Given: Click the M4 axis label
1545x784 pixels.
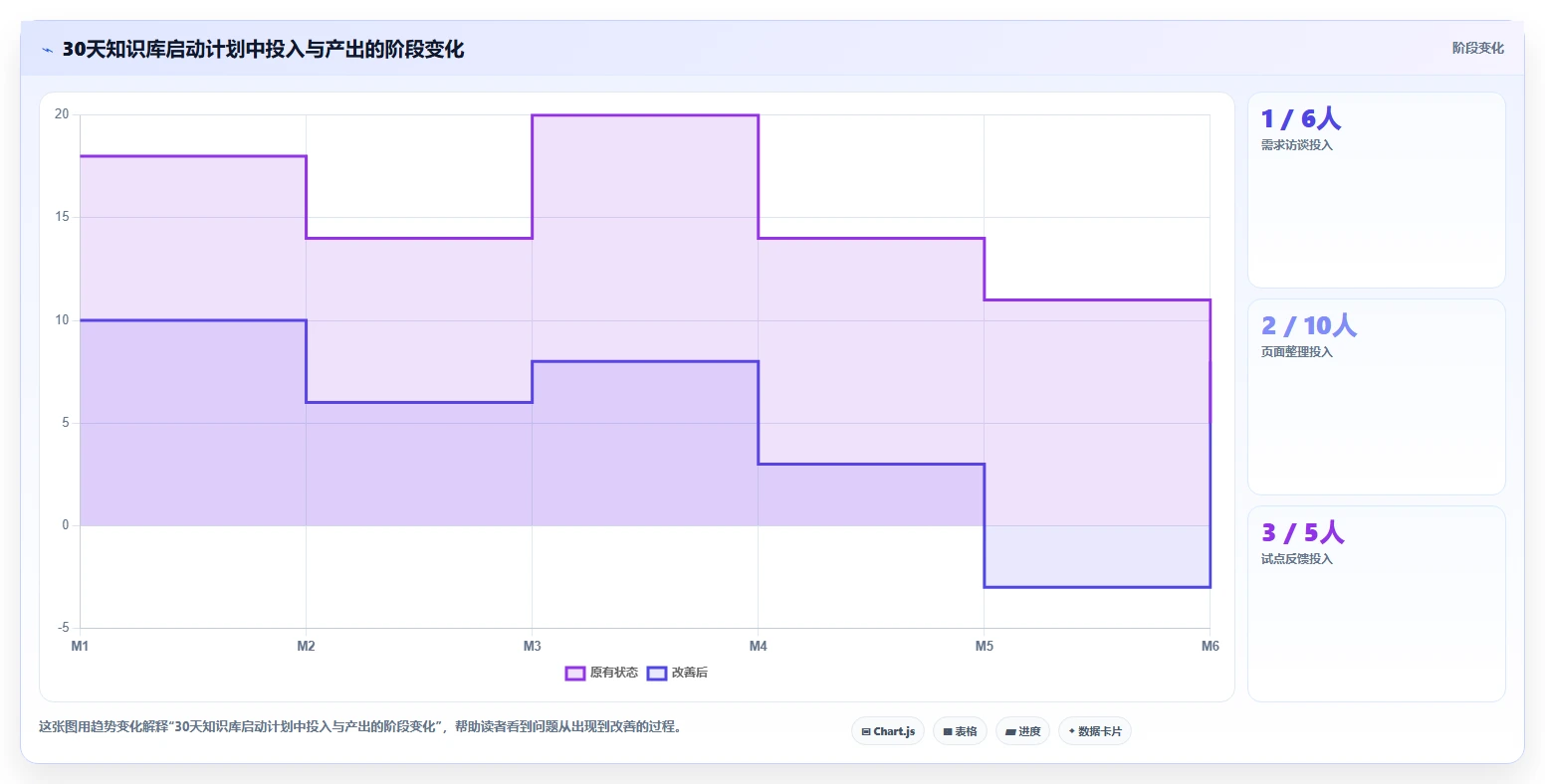Looking at the screenshot, I should [x=758, y=647].
